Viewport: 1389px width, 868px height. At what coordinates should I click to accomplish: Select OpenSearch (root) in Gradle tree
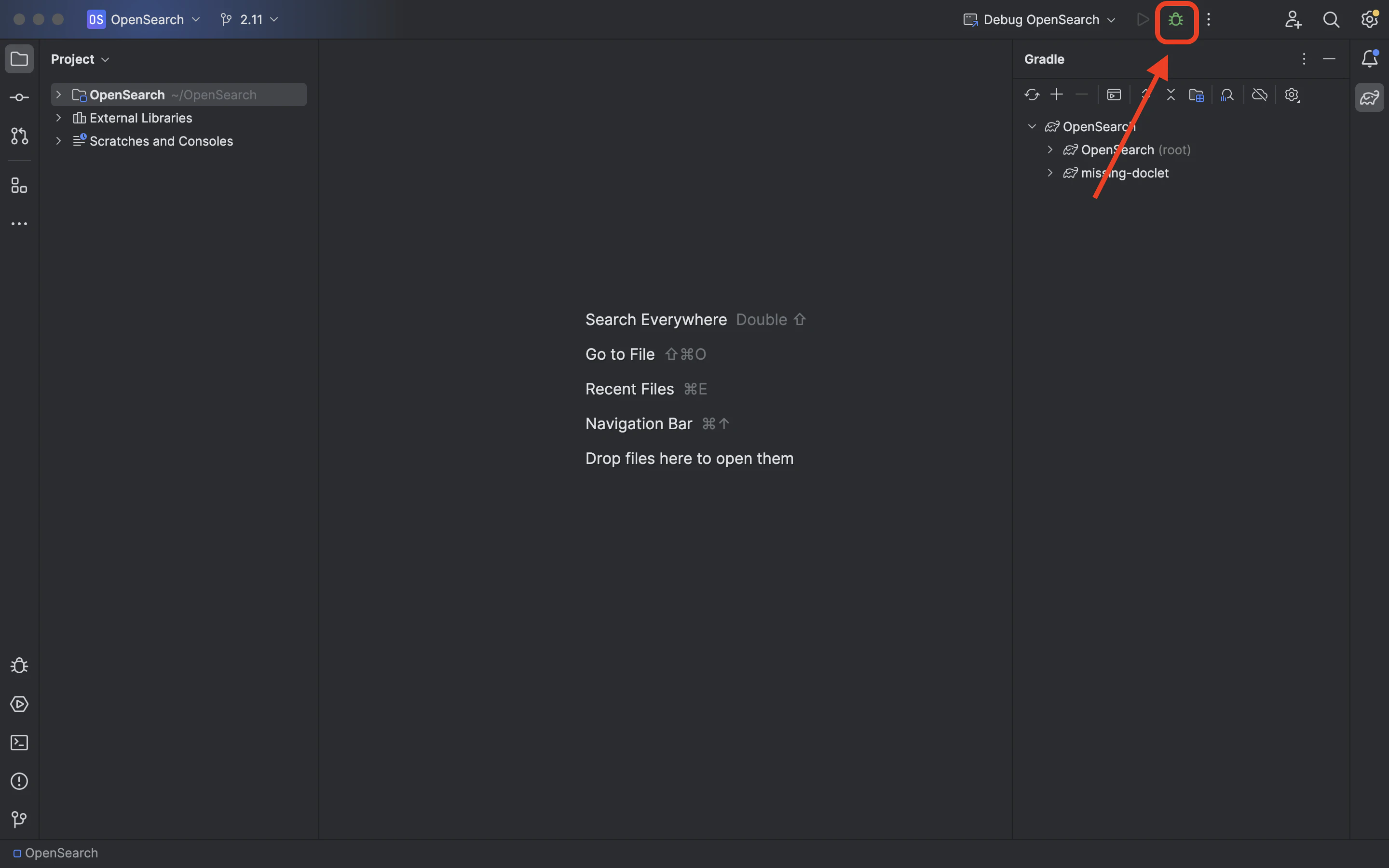[1135, 150]
